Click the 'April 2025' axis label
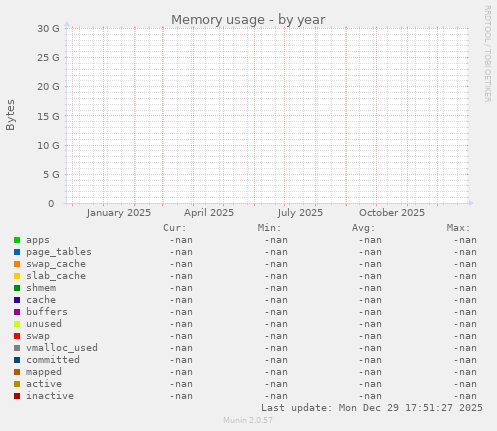 click(209, 213)
